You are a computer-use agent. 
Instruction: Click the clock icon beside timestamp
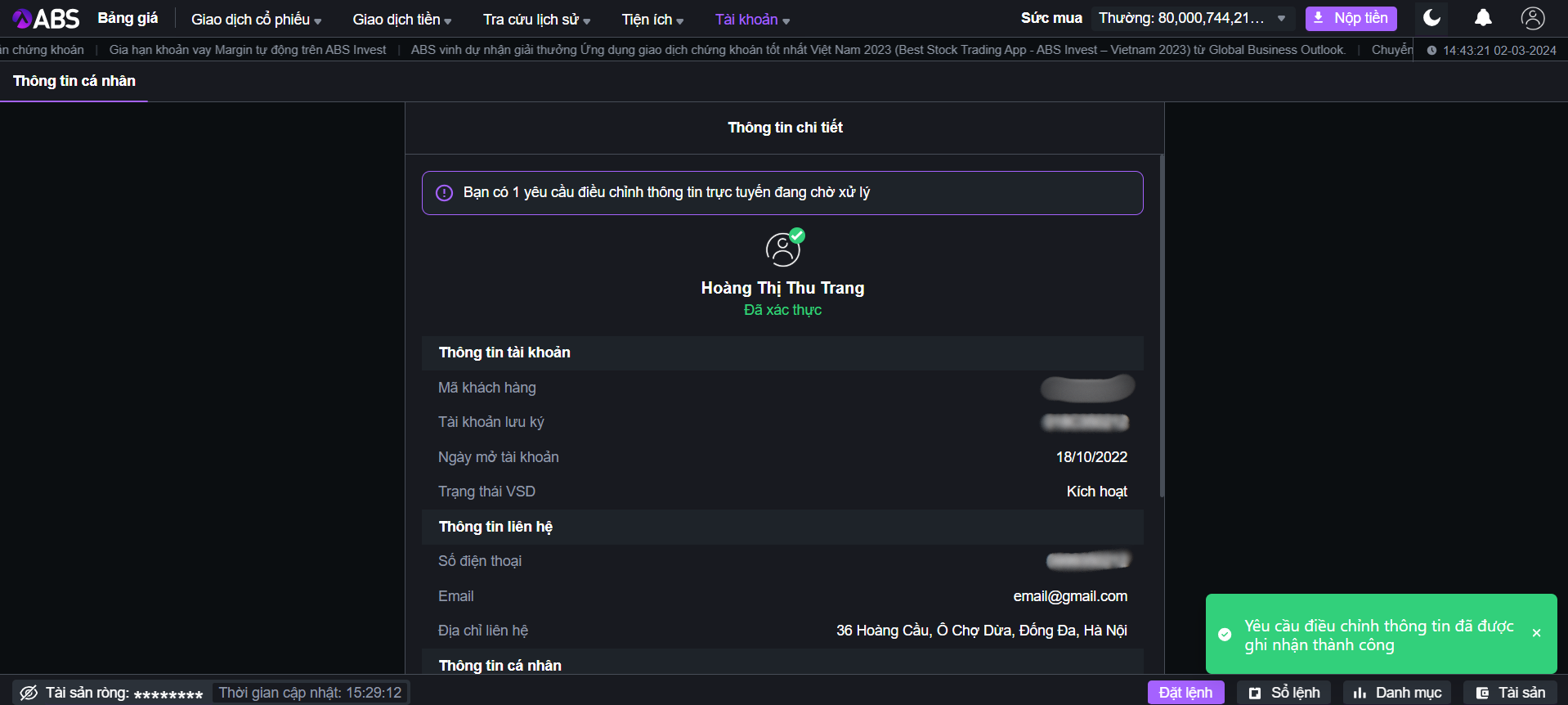click(x=1431, y=51)
